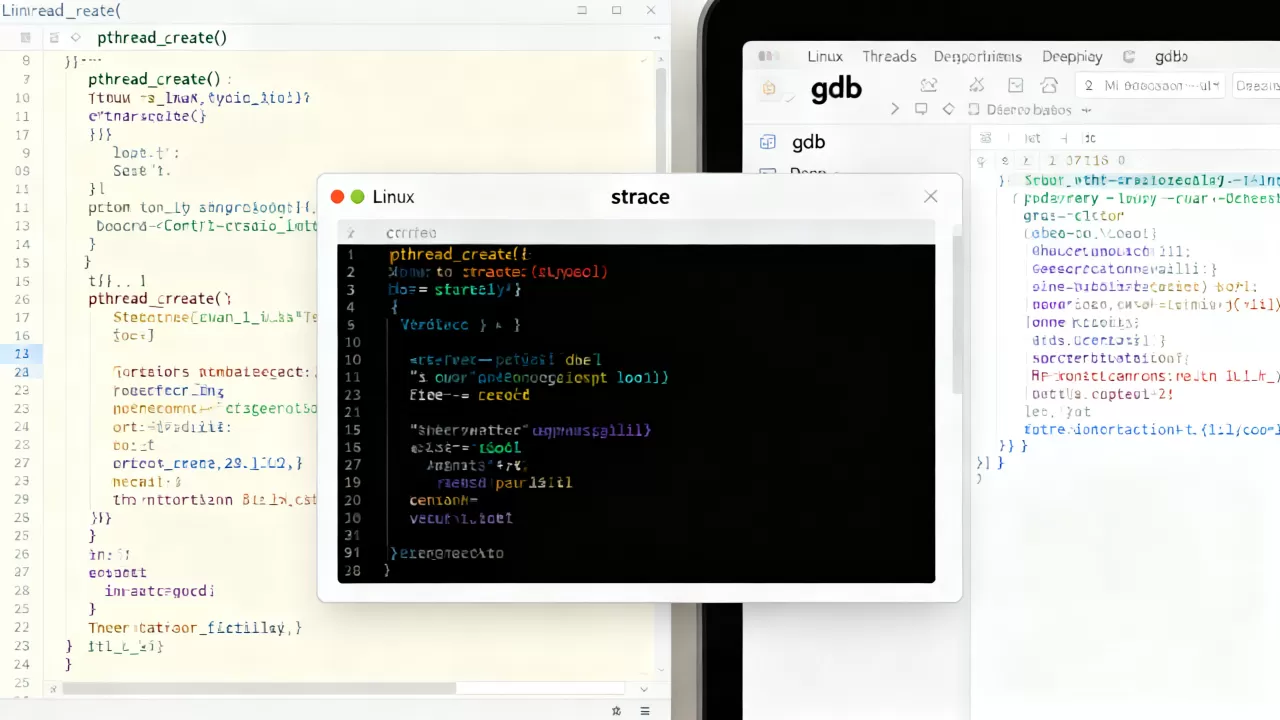Click the "Linux" label in strace title bar
Screen dimensions: 1280x720
point(393,197)
